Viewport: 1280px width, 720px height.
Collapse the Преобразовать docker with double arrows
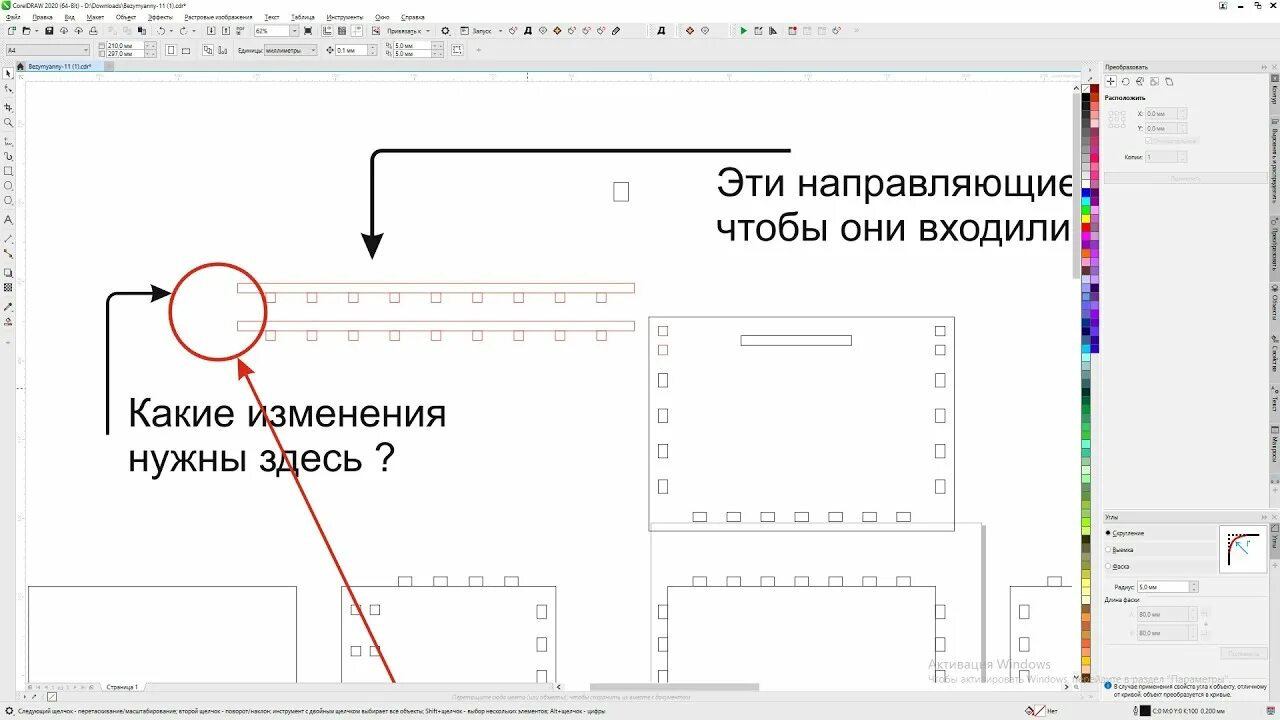click(1262, 66)
